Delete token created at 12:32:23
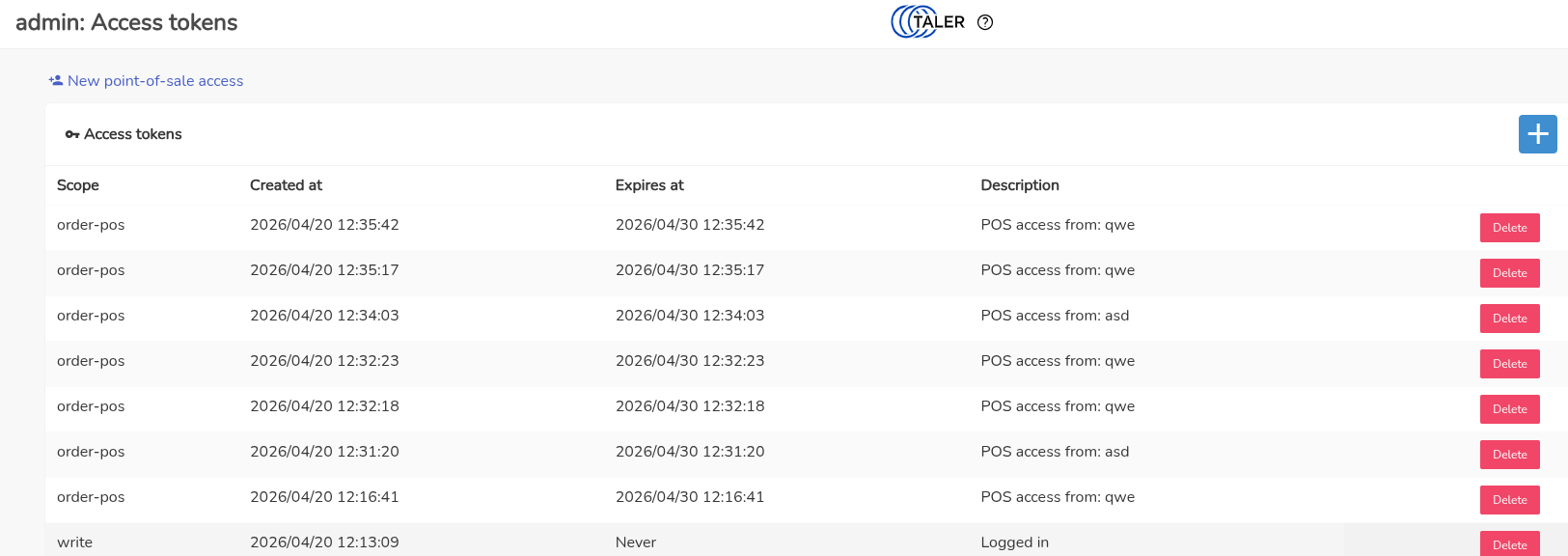 [1509, 364]
